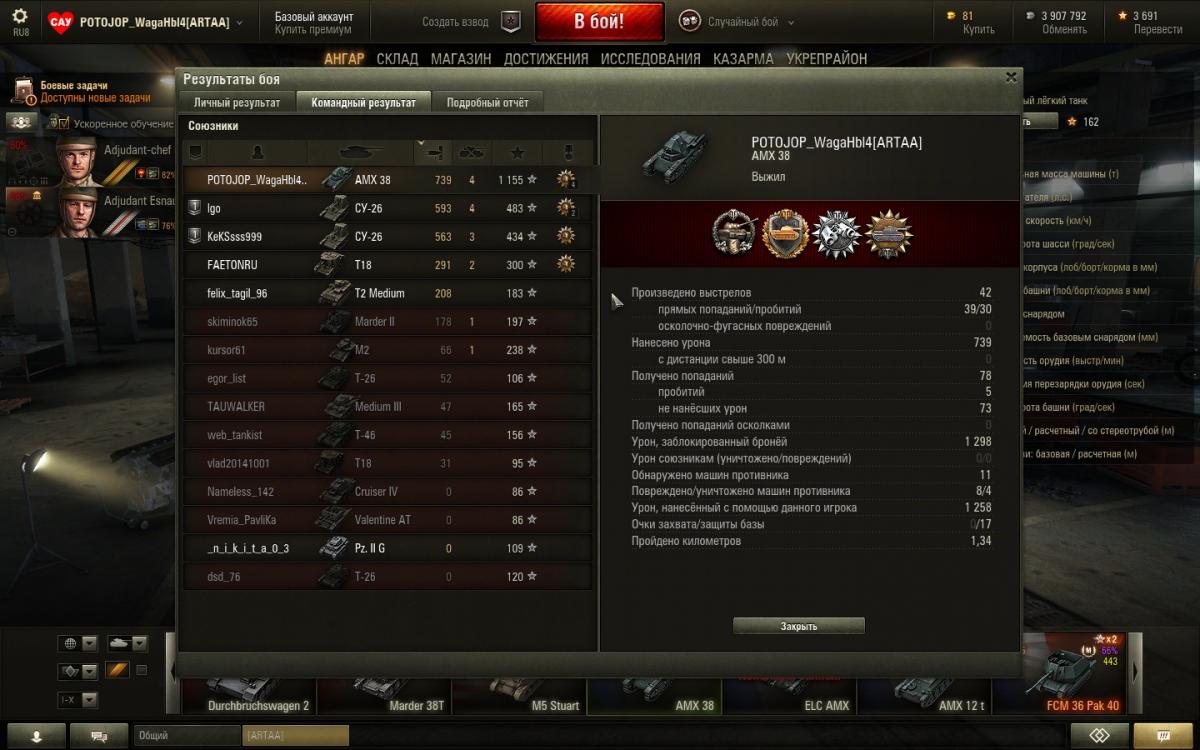Viewport: 1200px width, 750px height.
Task: Toggle the elite vehicle orange stripe filter
Action: (x=118, y=670)
